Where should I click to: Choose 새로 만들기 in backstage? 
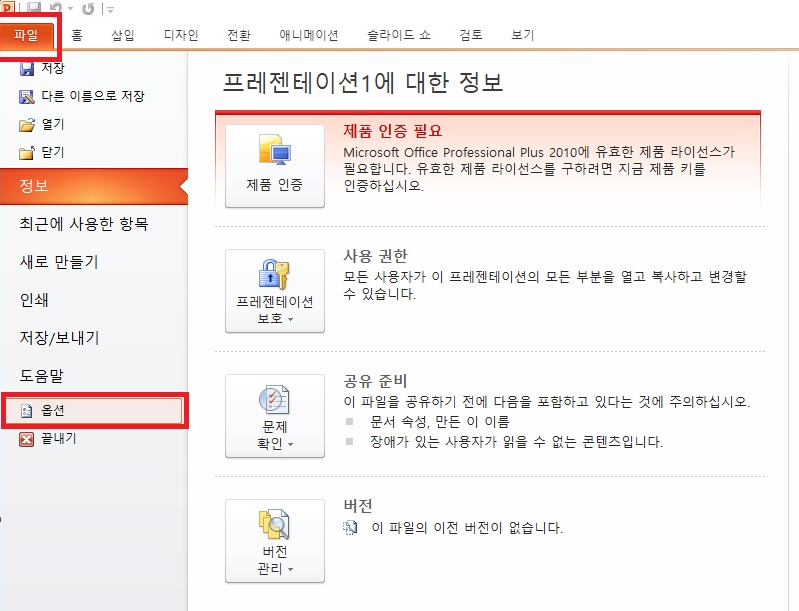click(x=59, y=262)
